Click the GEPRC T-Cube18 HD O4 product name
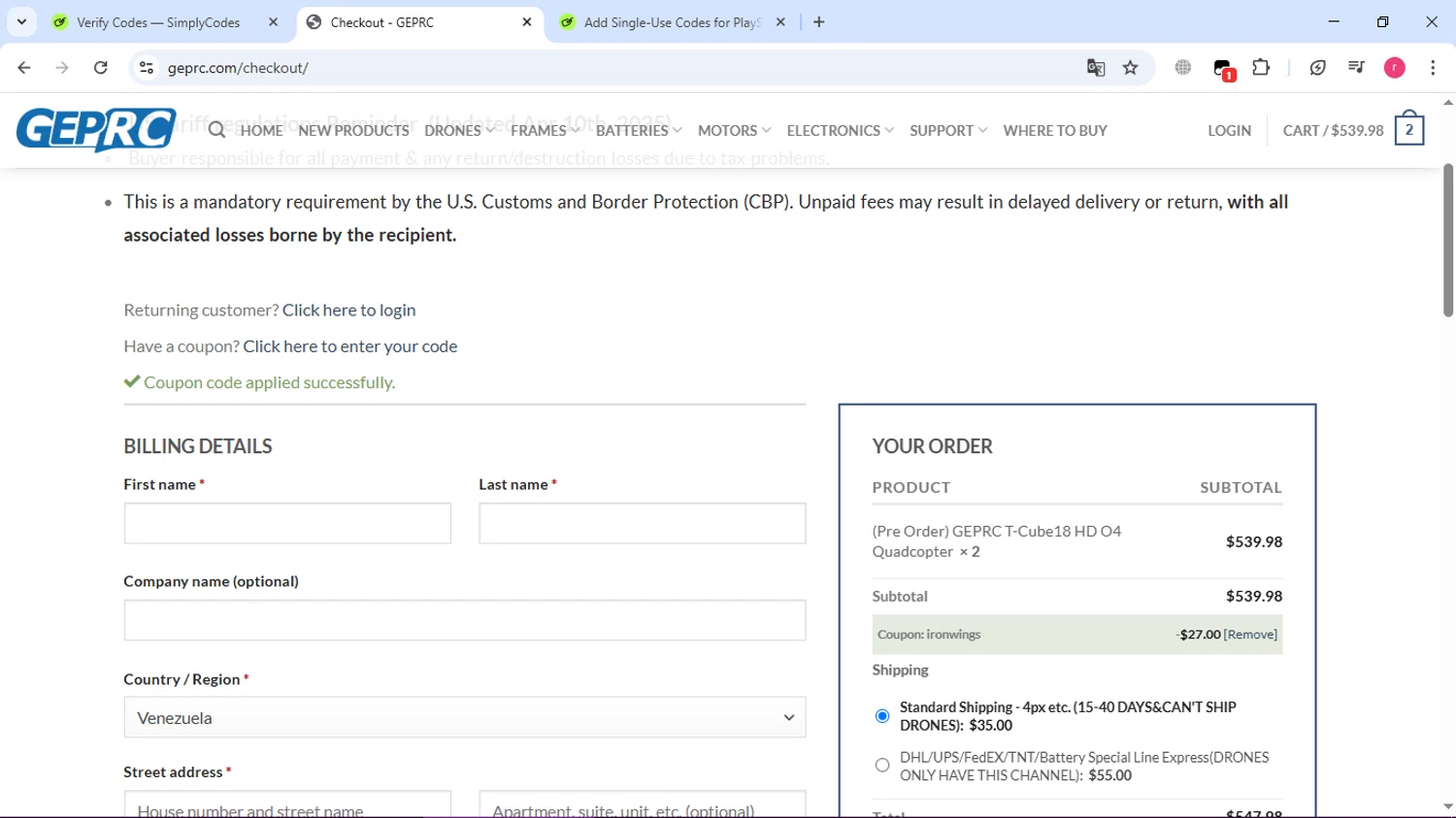Viewport: 1456px width, 818px height. (x=997, y=541)
